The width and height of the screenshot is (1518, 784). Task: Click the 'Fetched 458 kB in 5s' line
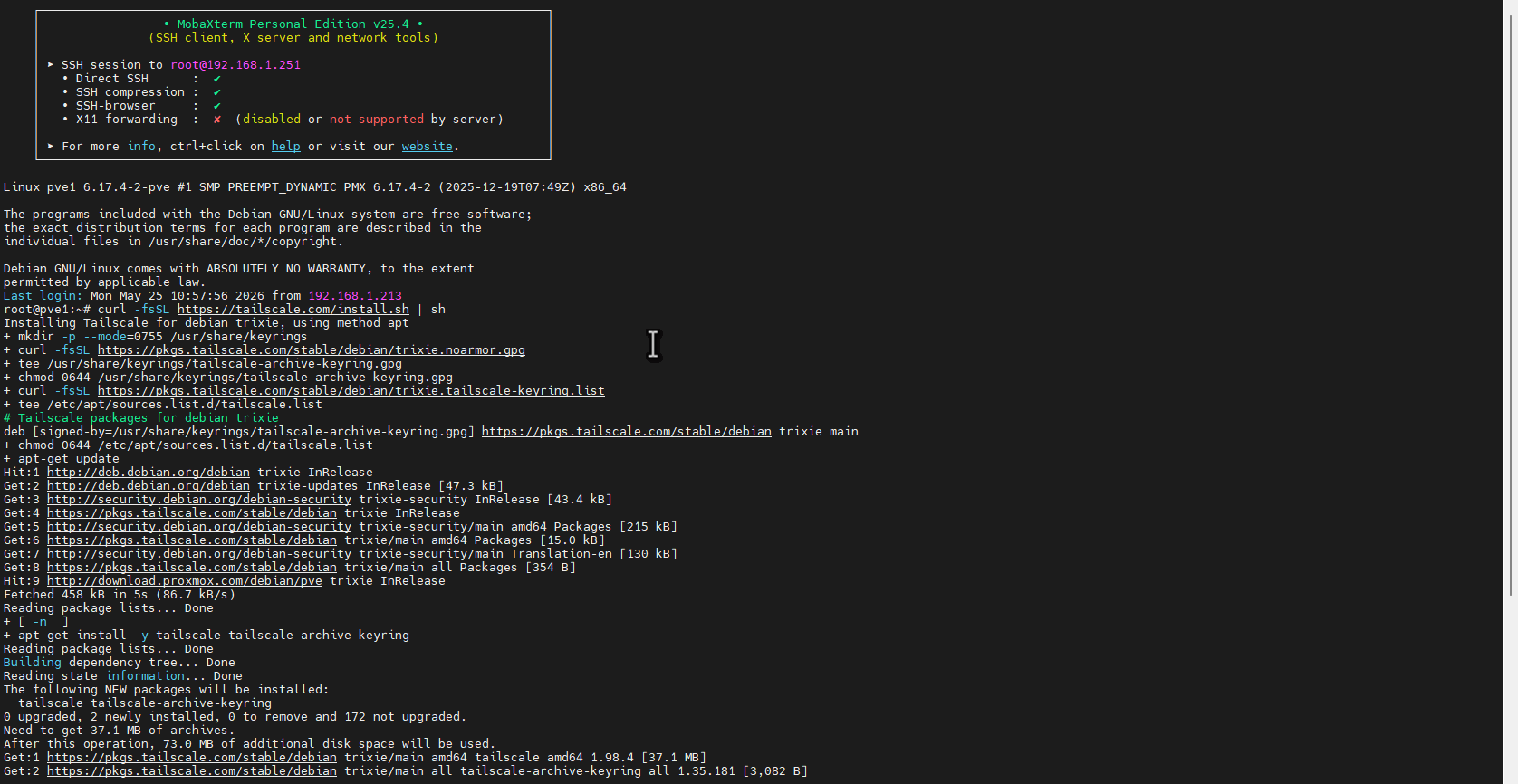point(120,595)
